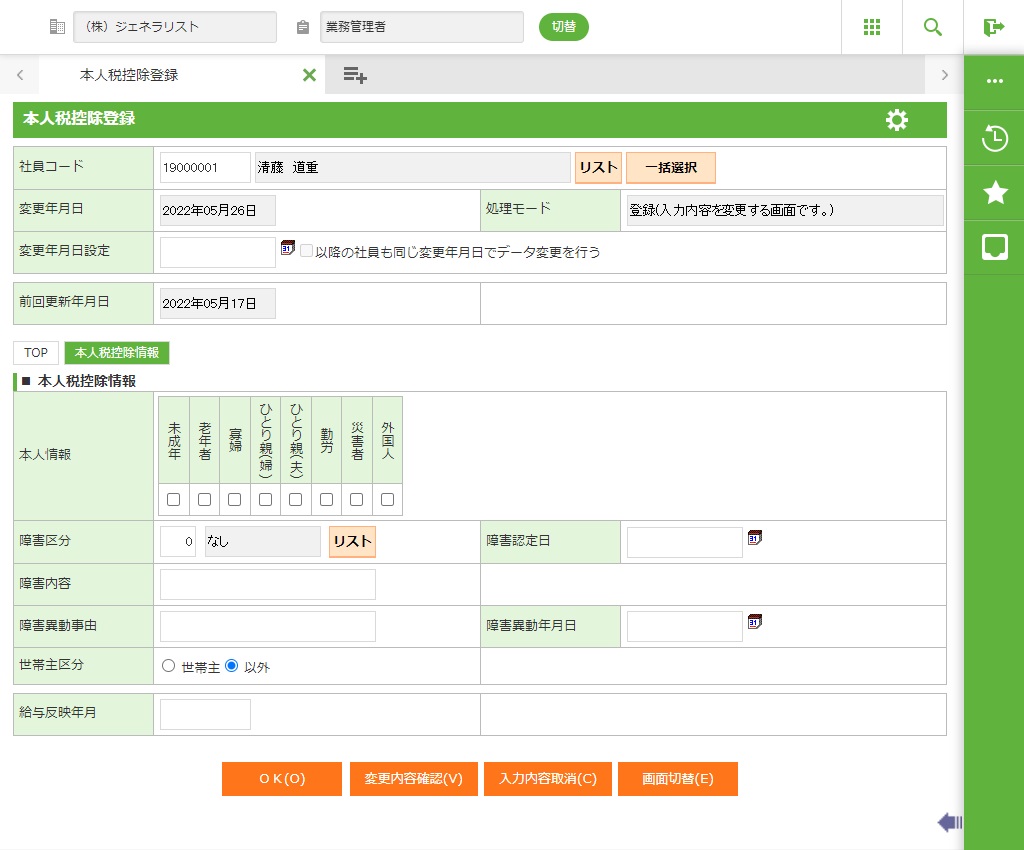The image size is (1024, 850).
Task: Click the logout exit icon
Action: 993,27
